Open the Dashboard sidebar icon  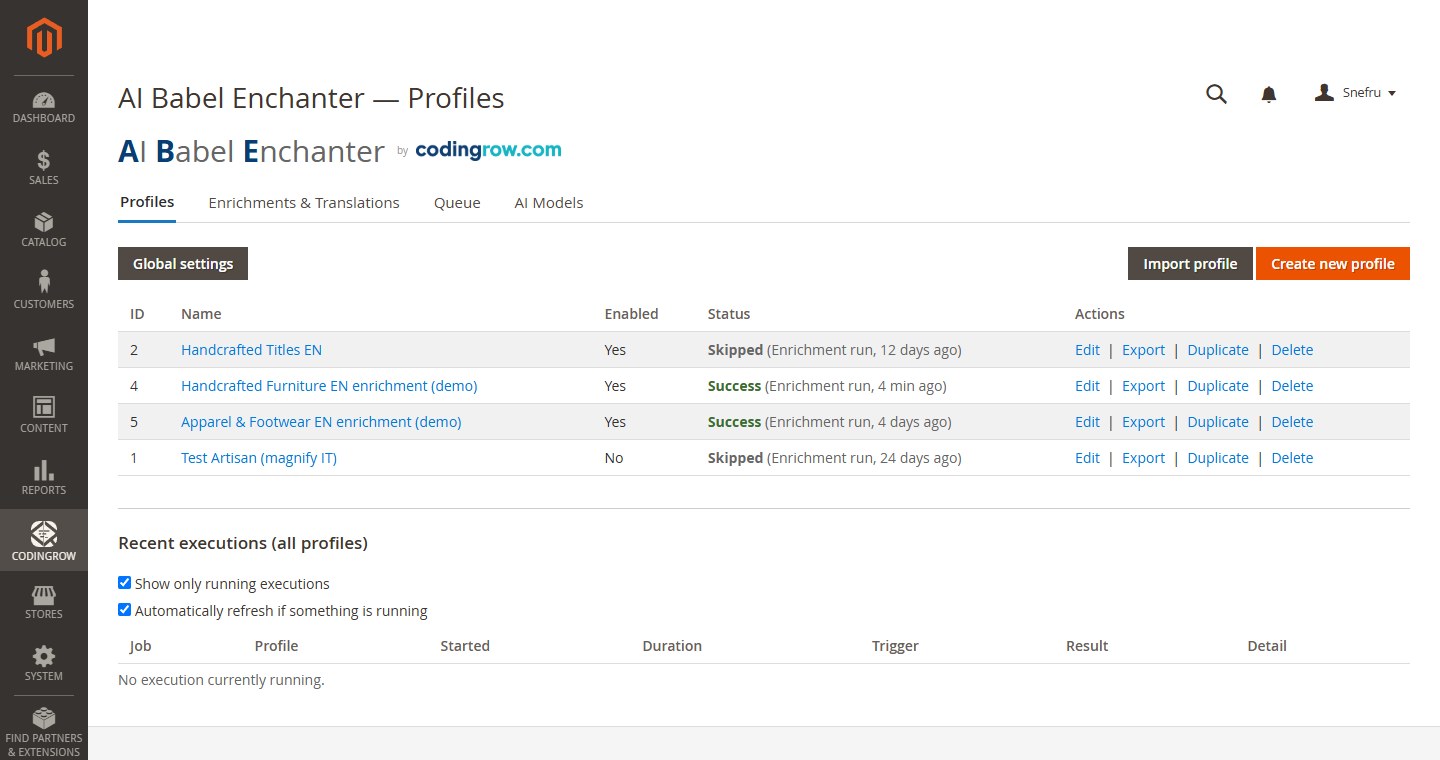click(x=44, y=107)
